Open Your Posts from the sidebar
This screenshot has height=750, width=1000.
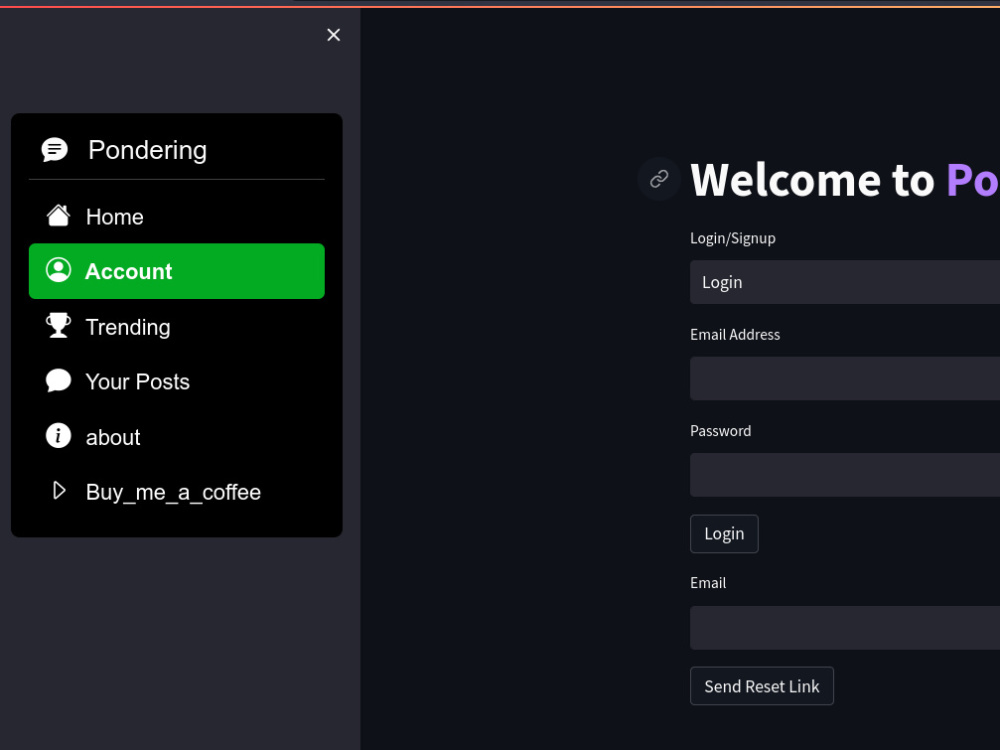(177, 381)
